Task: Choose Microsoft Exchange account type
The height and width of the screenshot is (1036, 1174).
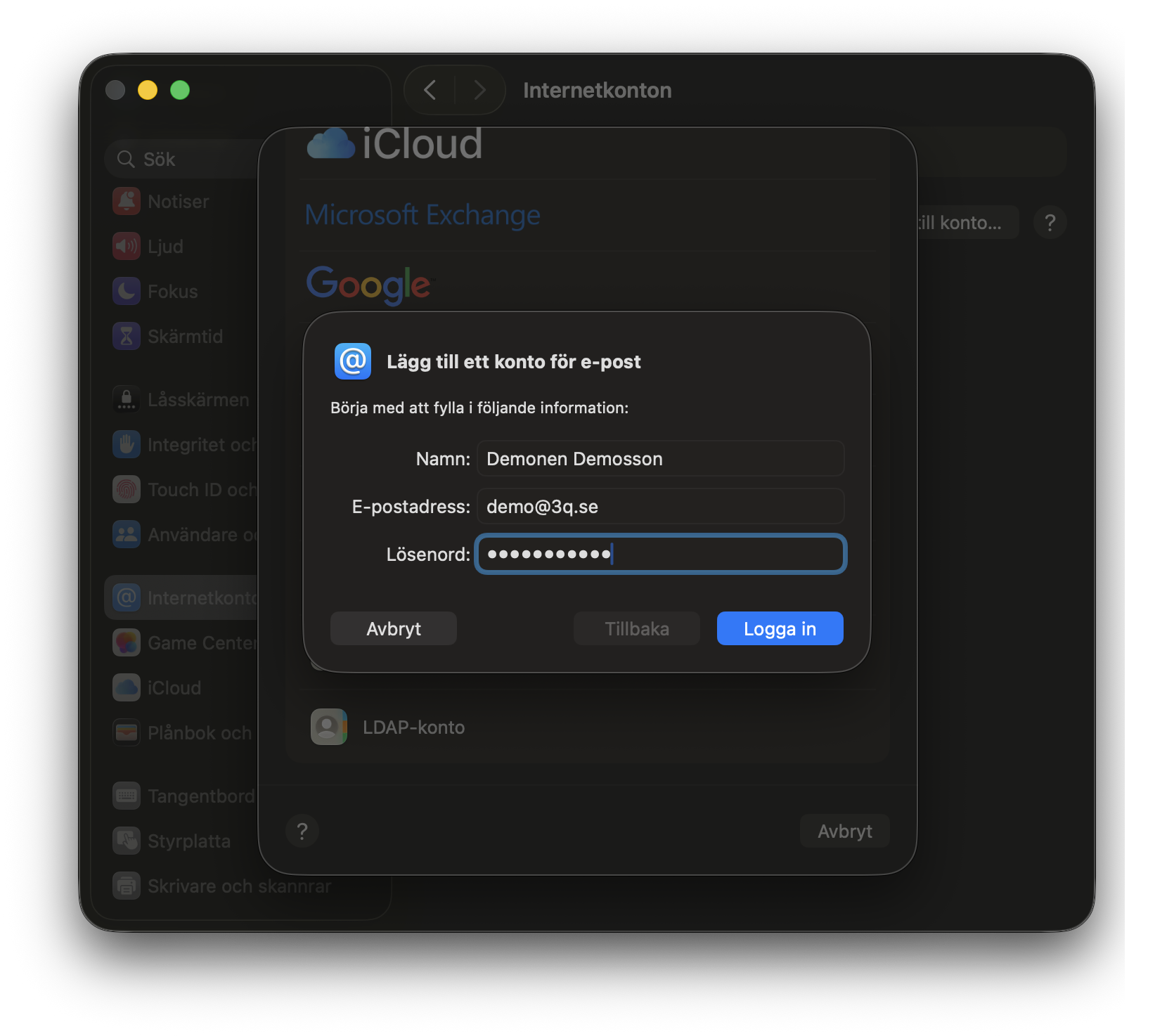Action: pos(422,215)
